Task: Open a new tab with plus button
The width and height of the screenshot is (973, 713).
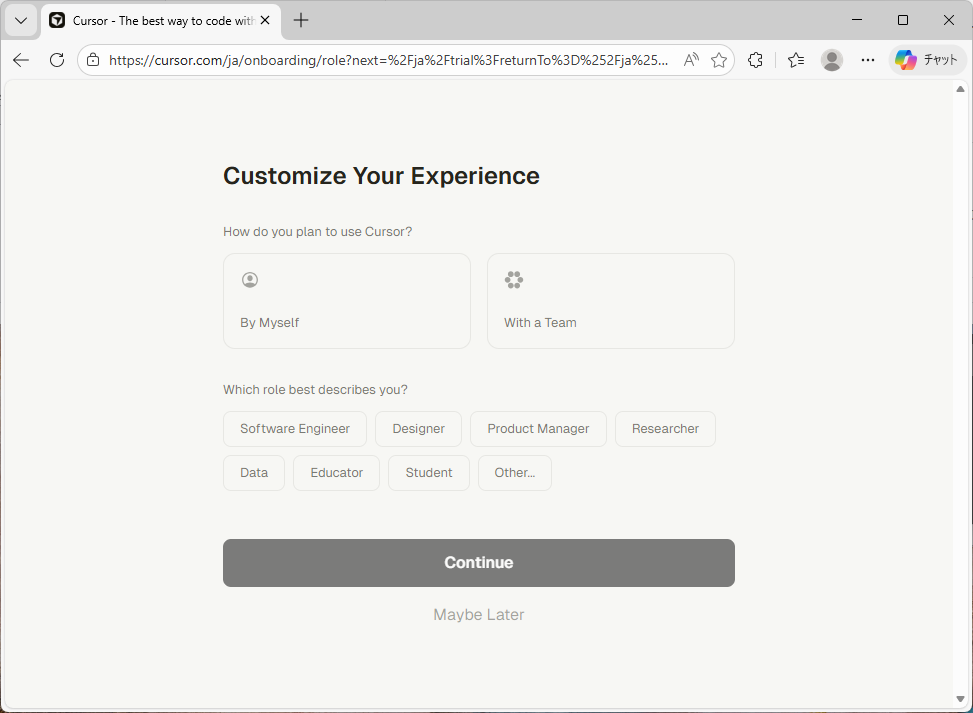Action: (x=301, y=20)
